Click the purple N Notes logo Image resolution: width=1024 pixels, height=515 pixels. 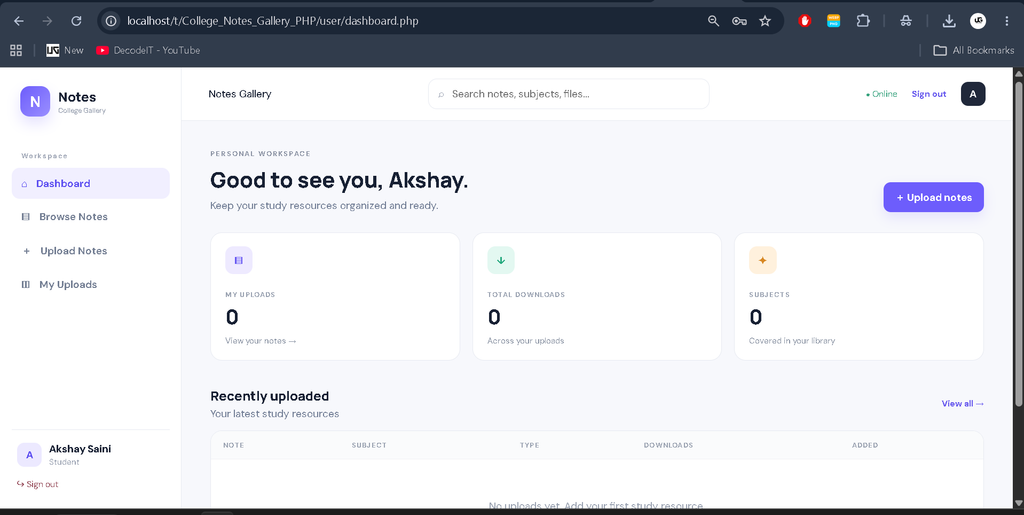coord(35,101)
